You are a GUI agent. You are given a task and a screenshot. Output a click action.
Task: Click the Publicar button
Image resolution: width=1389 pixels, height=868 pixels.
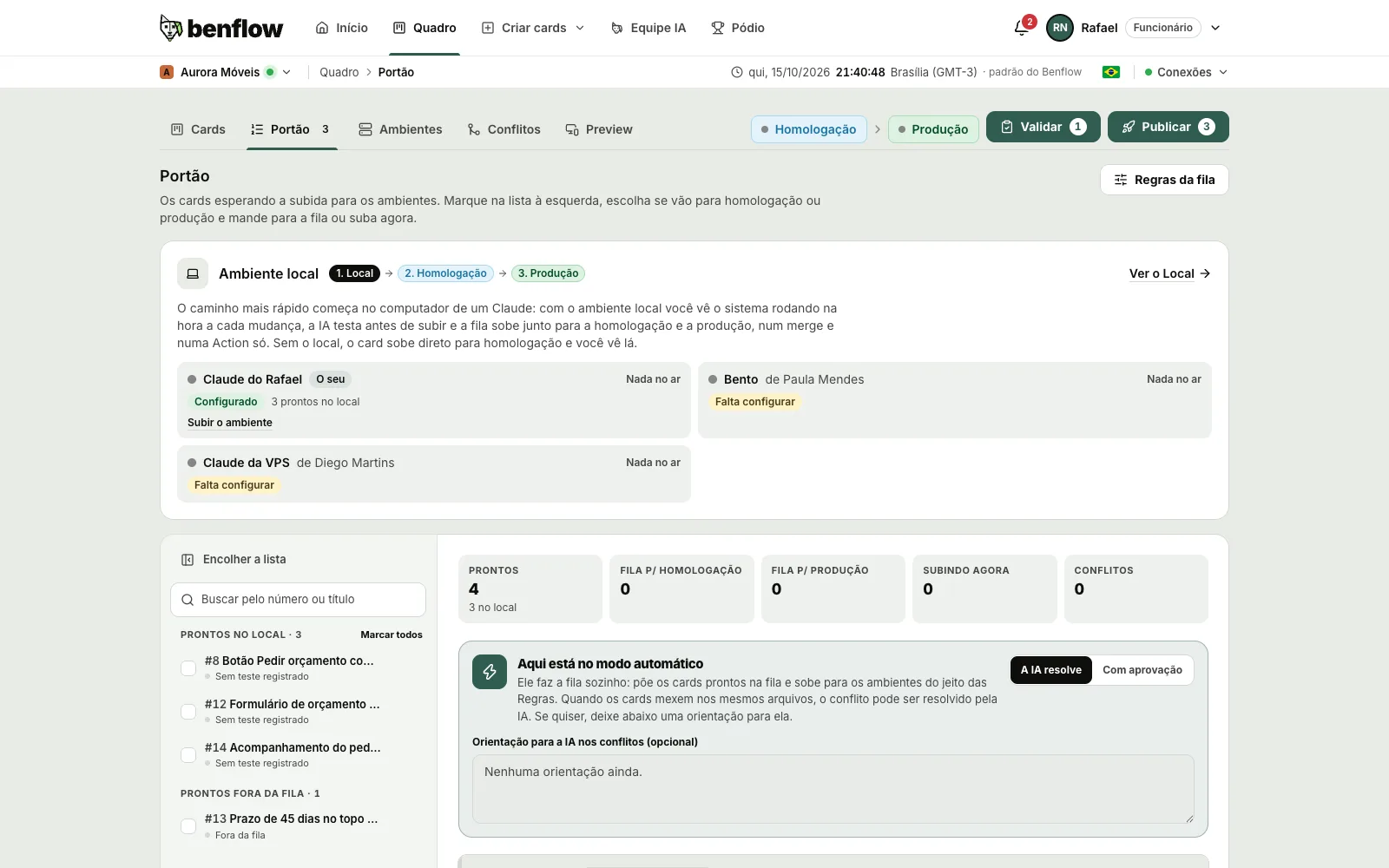(x=1168, y=127)
